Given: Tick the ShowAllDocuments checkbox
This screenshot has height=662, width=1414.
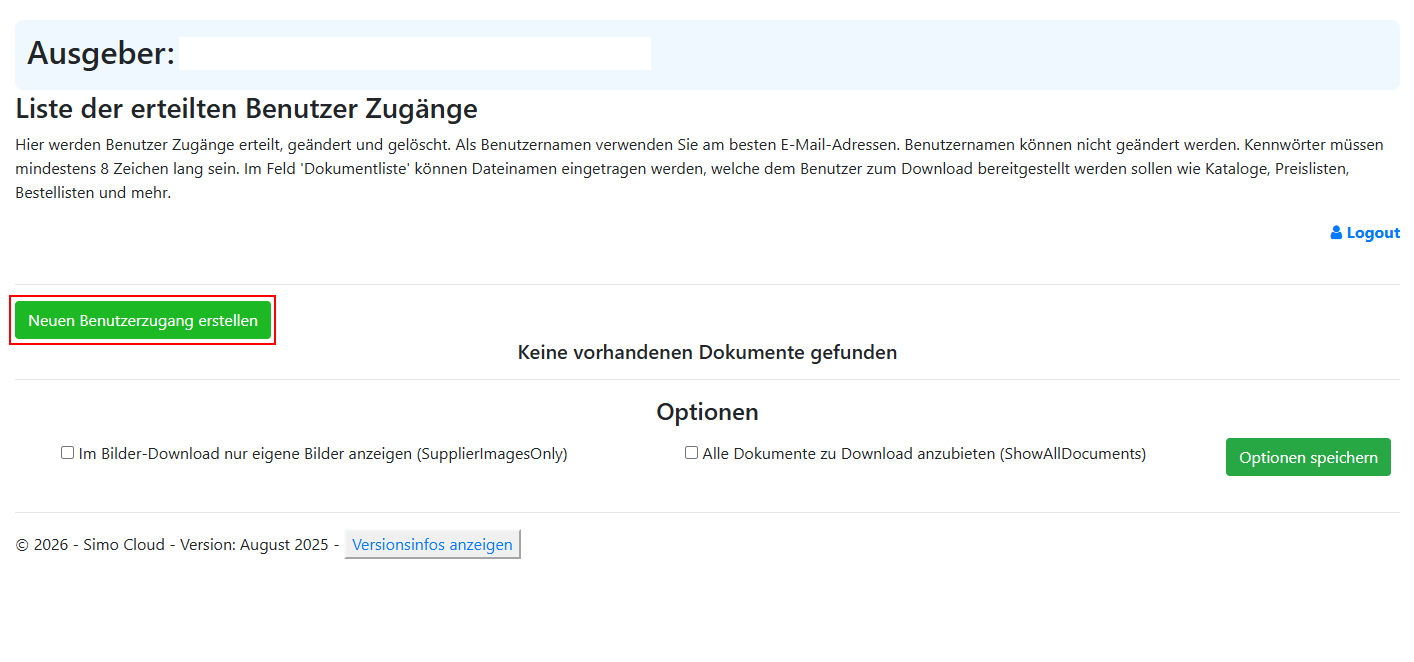Looking at the screenshot, I should pyautogui.click(x=691, y=453).
